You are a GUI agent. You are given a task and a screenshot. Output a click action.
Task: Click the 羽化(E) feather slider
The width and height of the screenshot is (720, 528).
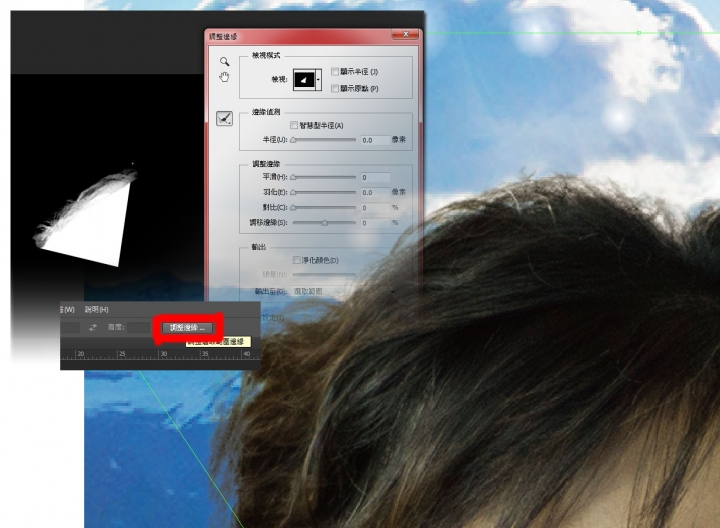[x=324, y=192]
